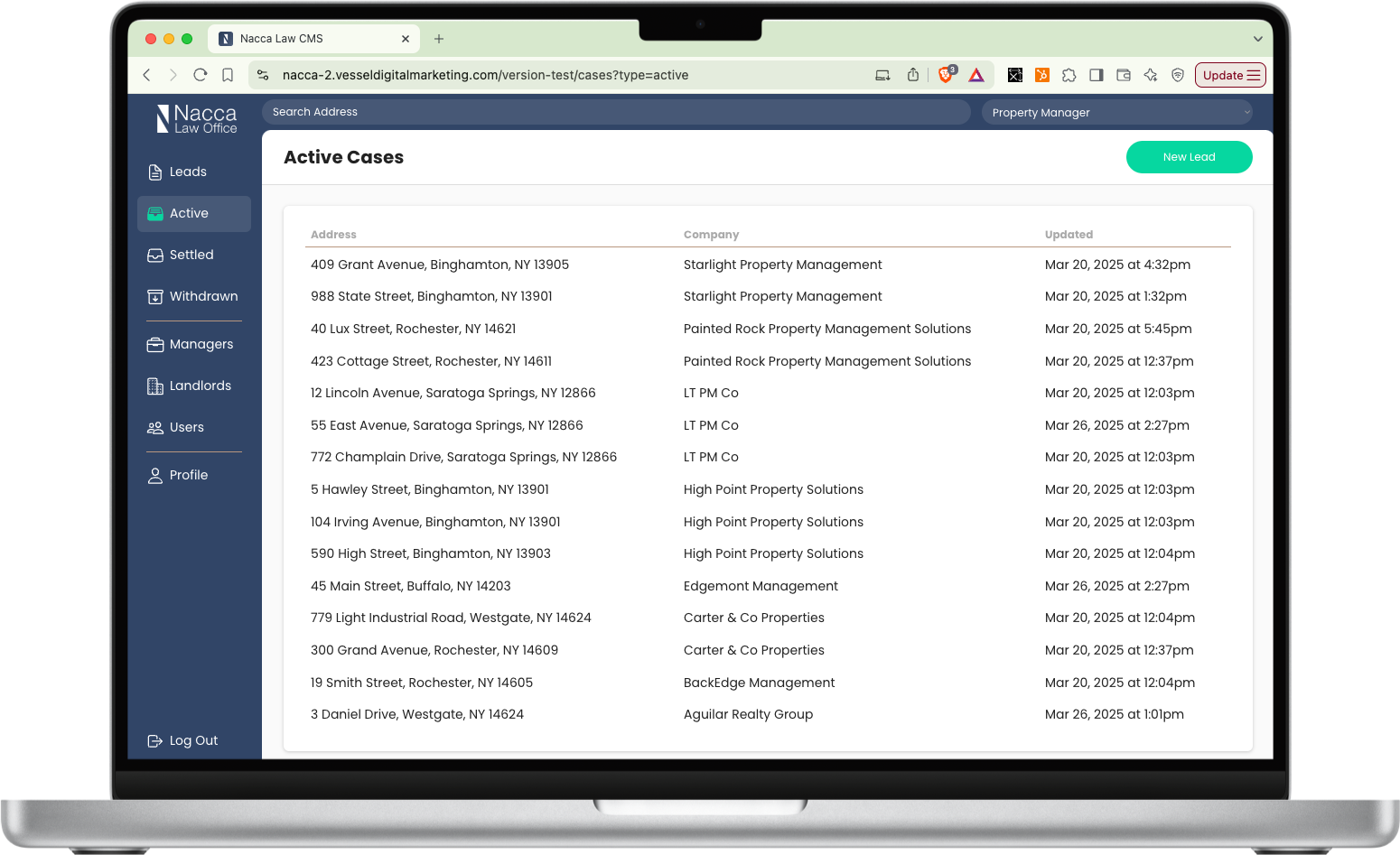
Task: Click the bookmark icon in toolbar
Action: point(228,75)
